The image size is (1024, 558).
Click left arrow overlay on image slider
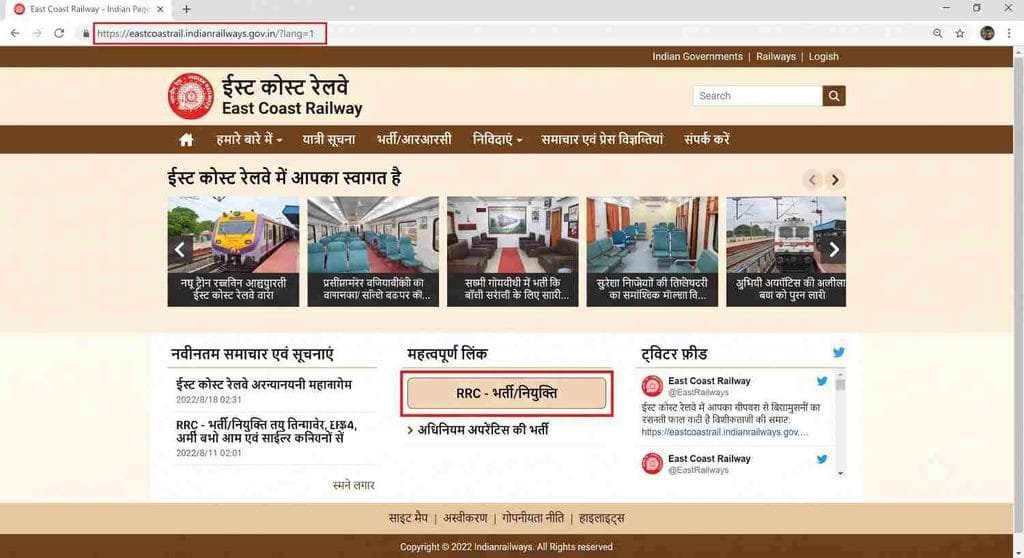pyautogui.click(x=180, y=250)
